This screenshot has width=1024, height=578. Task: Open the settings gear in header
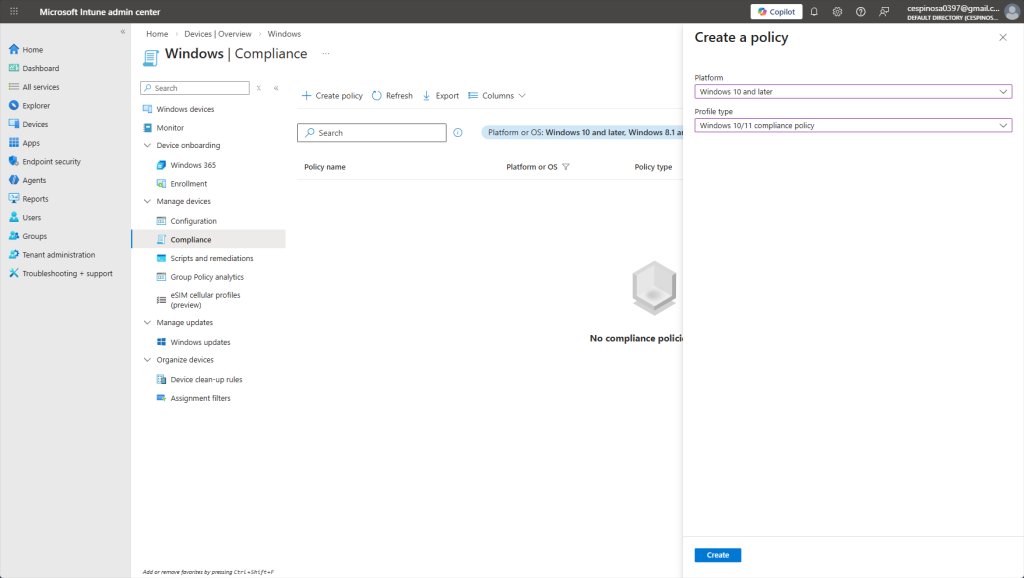(837, 12)
